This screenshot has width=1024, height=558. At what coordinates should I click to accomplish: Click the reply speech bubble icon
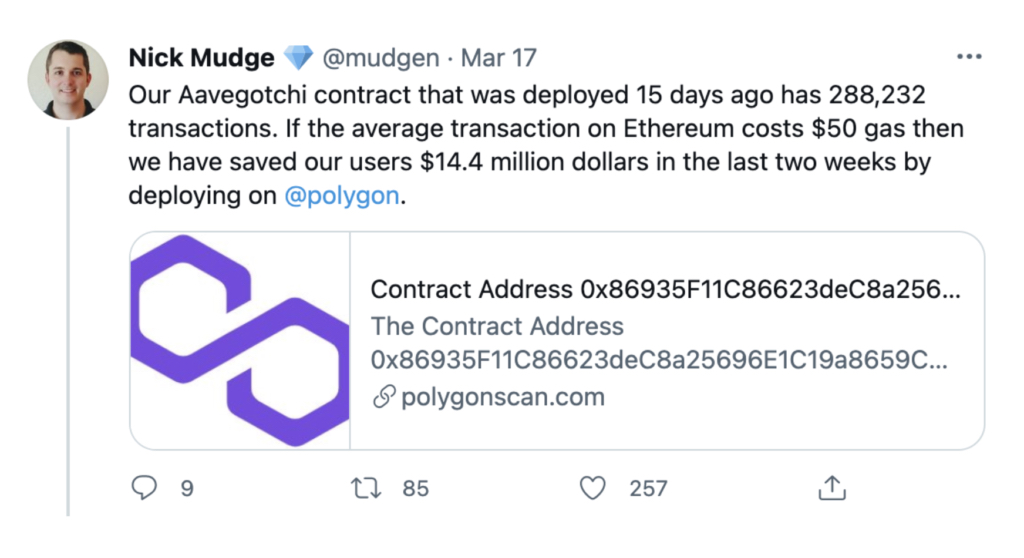[145, 487]
